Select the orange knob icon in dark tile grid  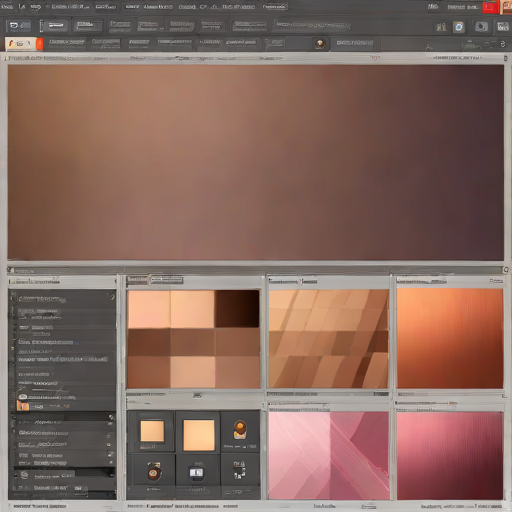(240, 430)
